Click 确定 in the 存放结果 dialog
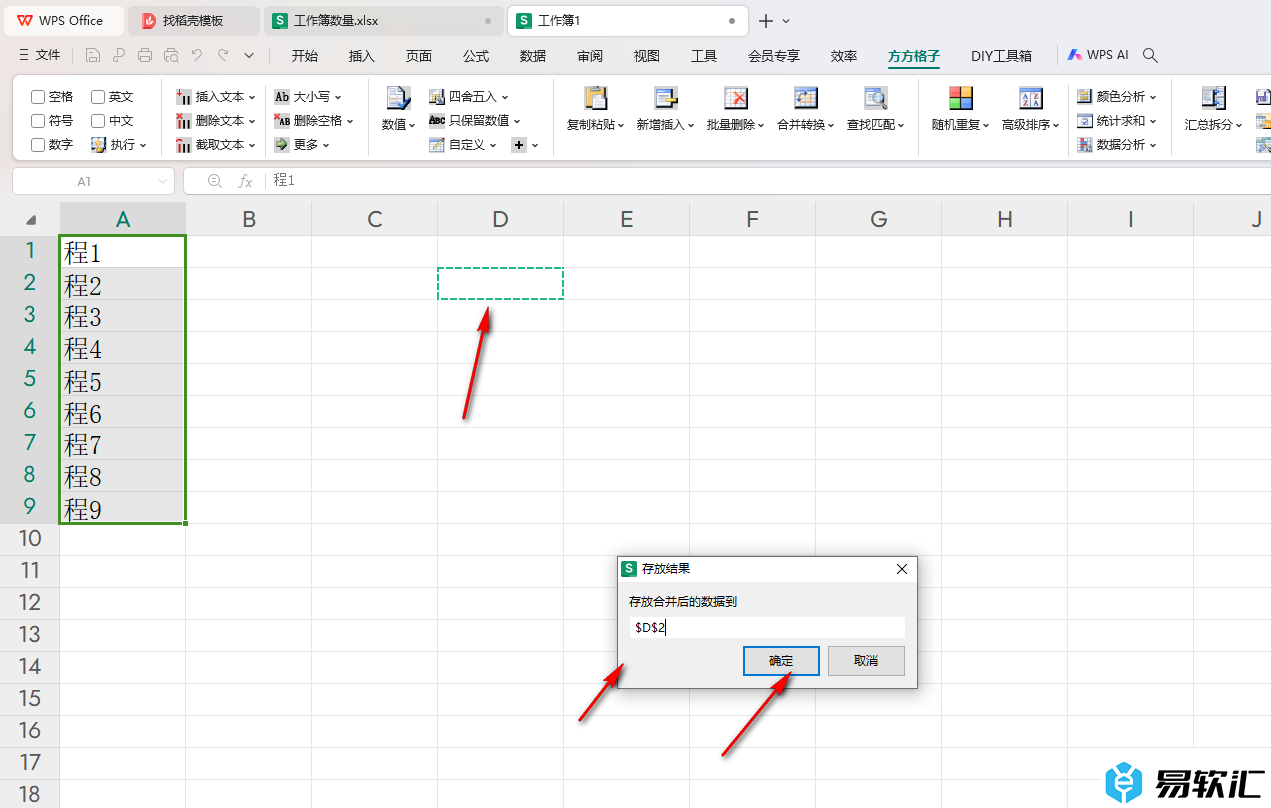Screen dimensions: 1271x808 (781, 661)
